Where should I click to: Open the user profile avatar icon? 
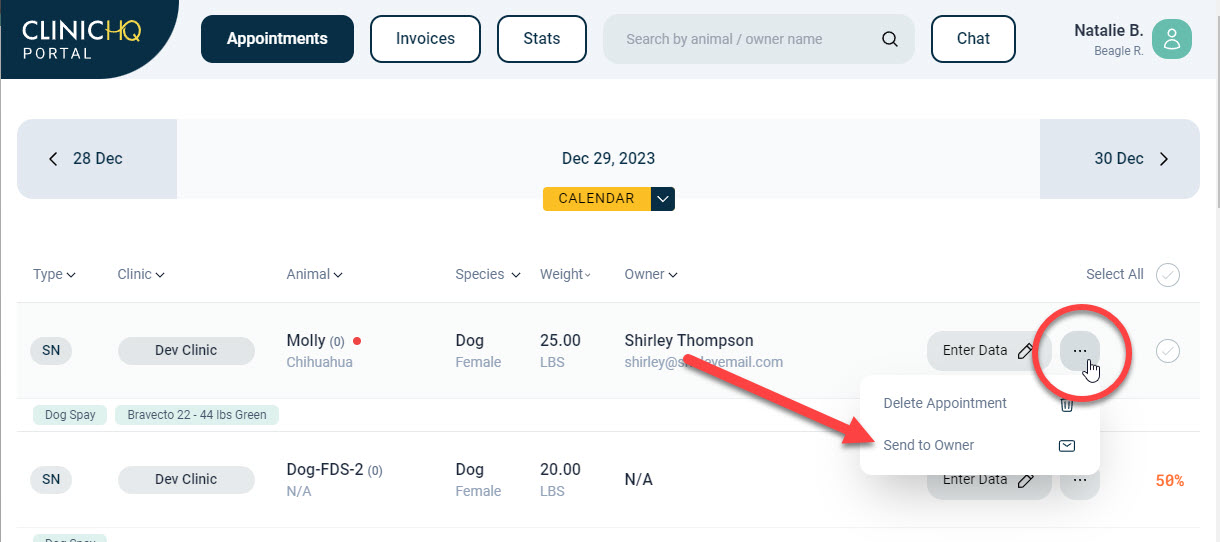click(1172, 39)
